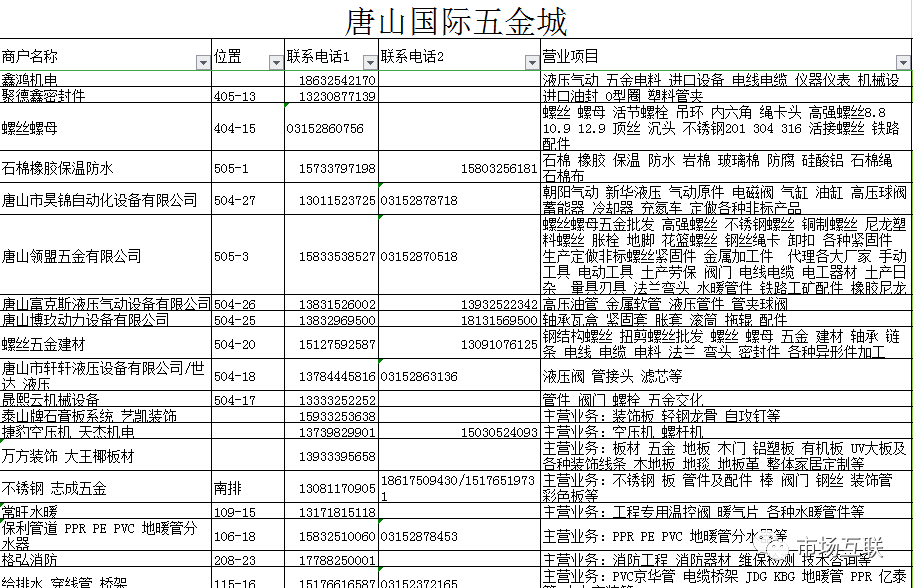Select second phone 15803256181
Screen dimensions: 913x588
pyautogui.click(x=459, y=168)
